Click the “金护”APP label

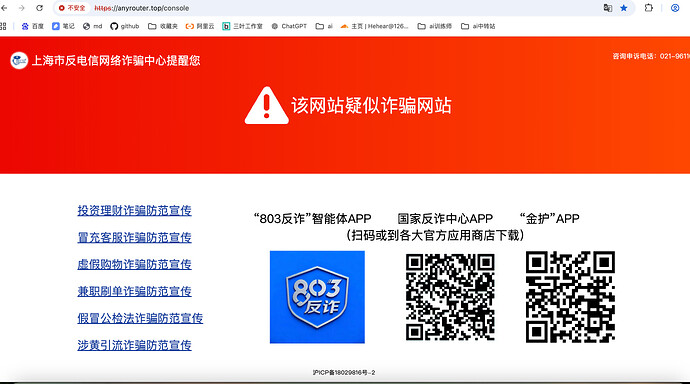549,219
